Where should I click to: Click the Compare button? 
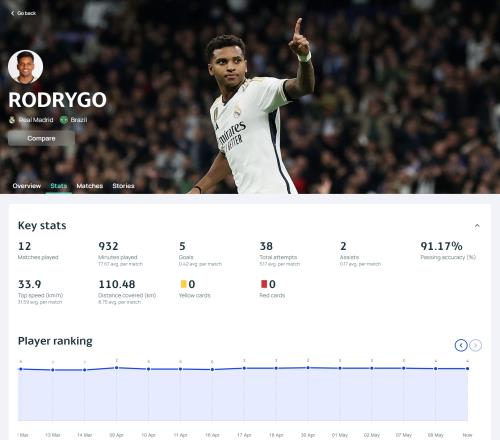click(41, 138)
